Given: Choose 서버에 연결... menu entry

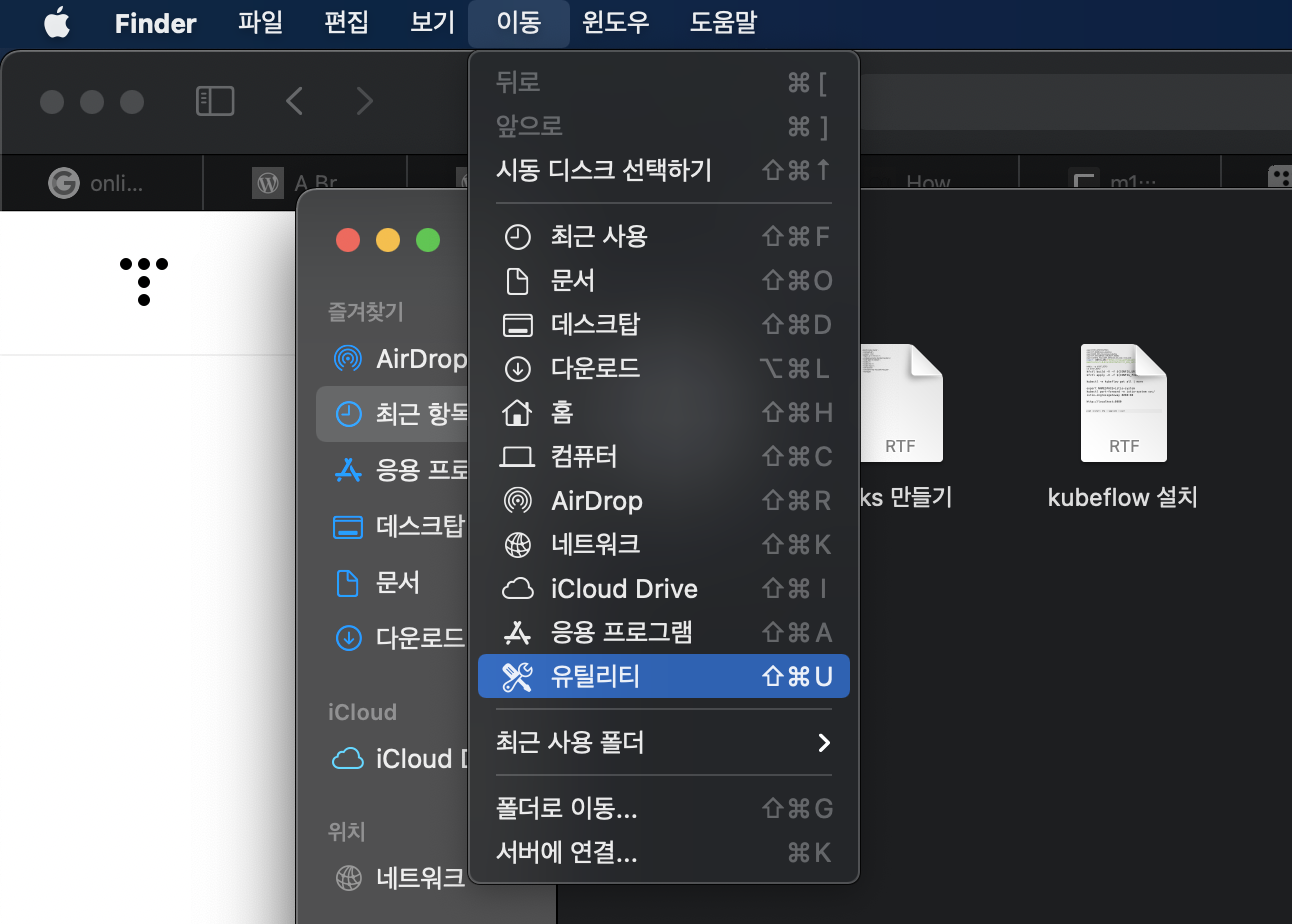Looking at the screenshot, I should tap(664, 853).
